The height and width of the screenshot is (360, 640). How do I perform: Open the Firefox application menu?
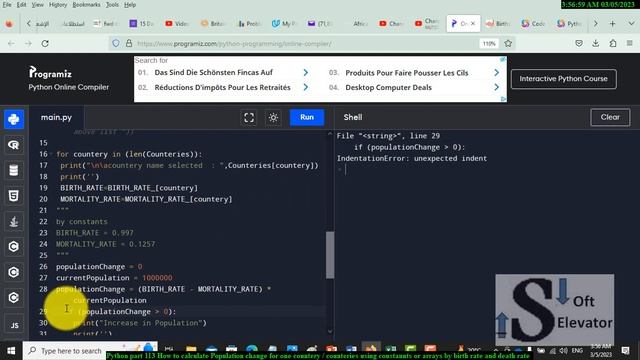coord(629,43)
